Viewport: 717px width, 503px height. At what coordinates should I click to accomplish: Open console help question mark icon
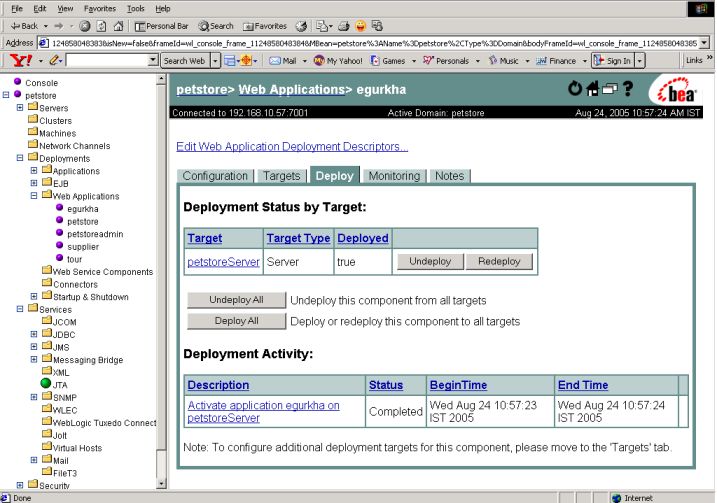(x=628, y=88)
